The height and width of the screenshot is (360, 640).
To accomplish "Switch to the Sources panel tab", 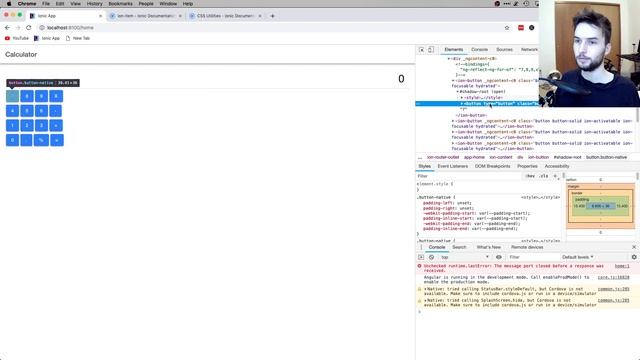I will tap(504, 50).
